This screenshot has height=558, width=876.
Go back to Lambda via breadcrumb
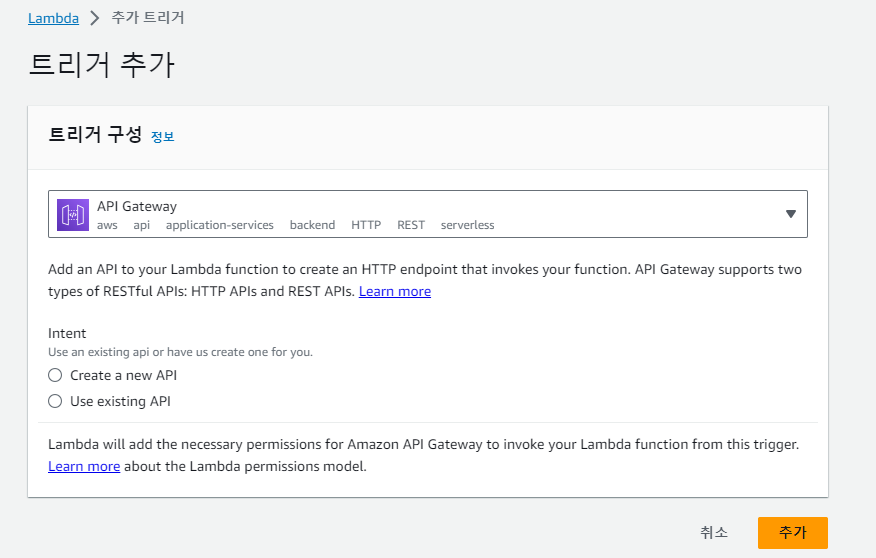click(53, 18)
